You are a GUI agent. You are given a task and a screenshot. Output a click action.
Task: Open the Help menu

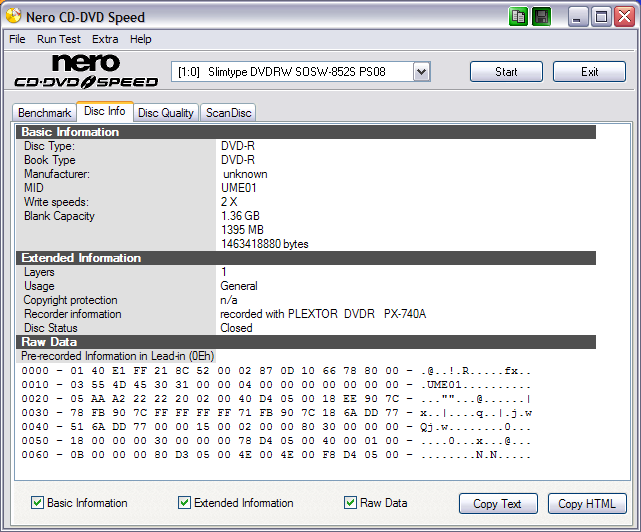click(x=141, y=39)
